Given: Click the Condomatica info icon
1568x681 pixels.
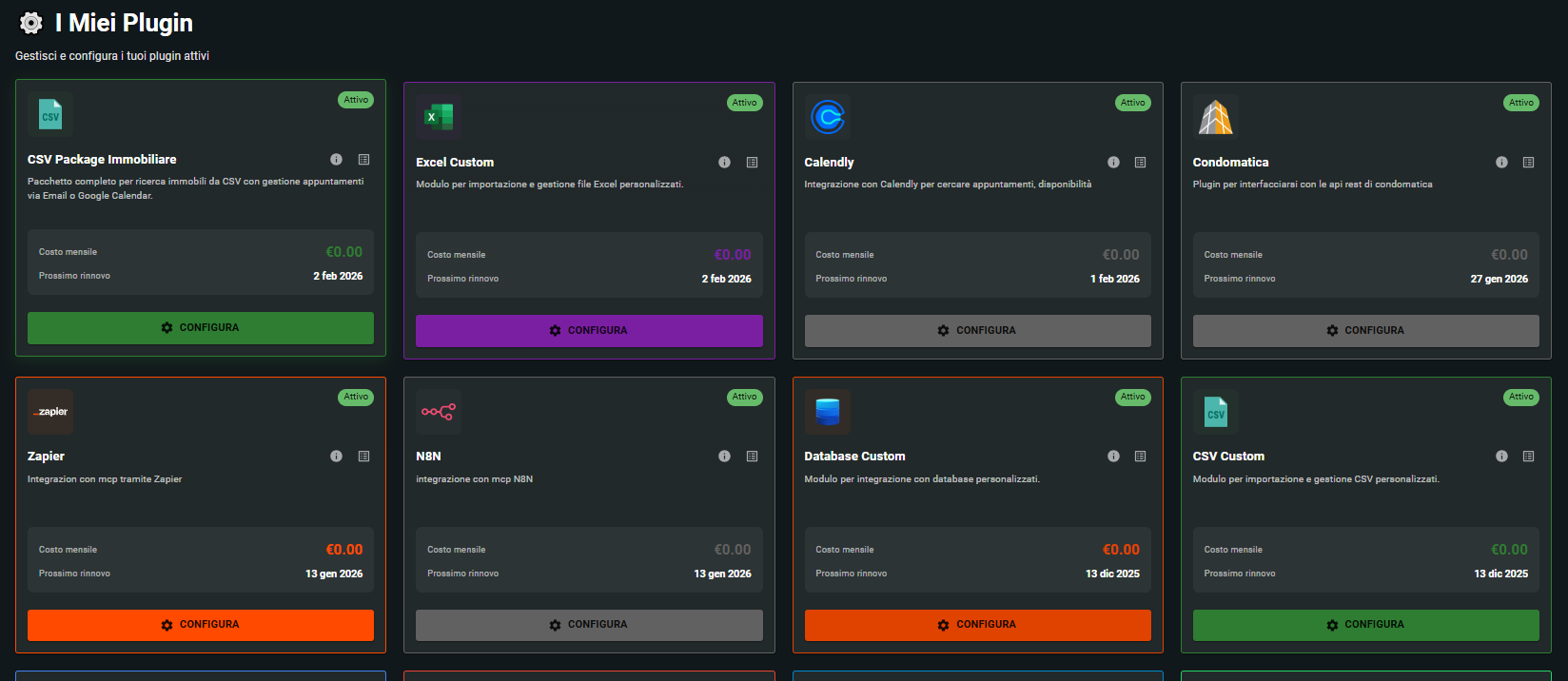Looking at the screenshot, I should [x=1501, y=163].
